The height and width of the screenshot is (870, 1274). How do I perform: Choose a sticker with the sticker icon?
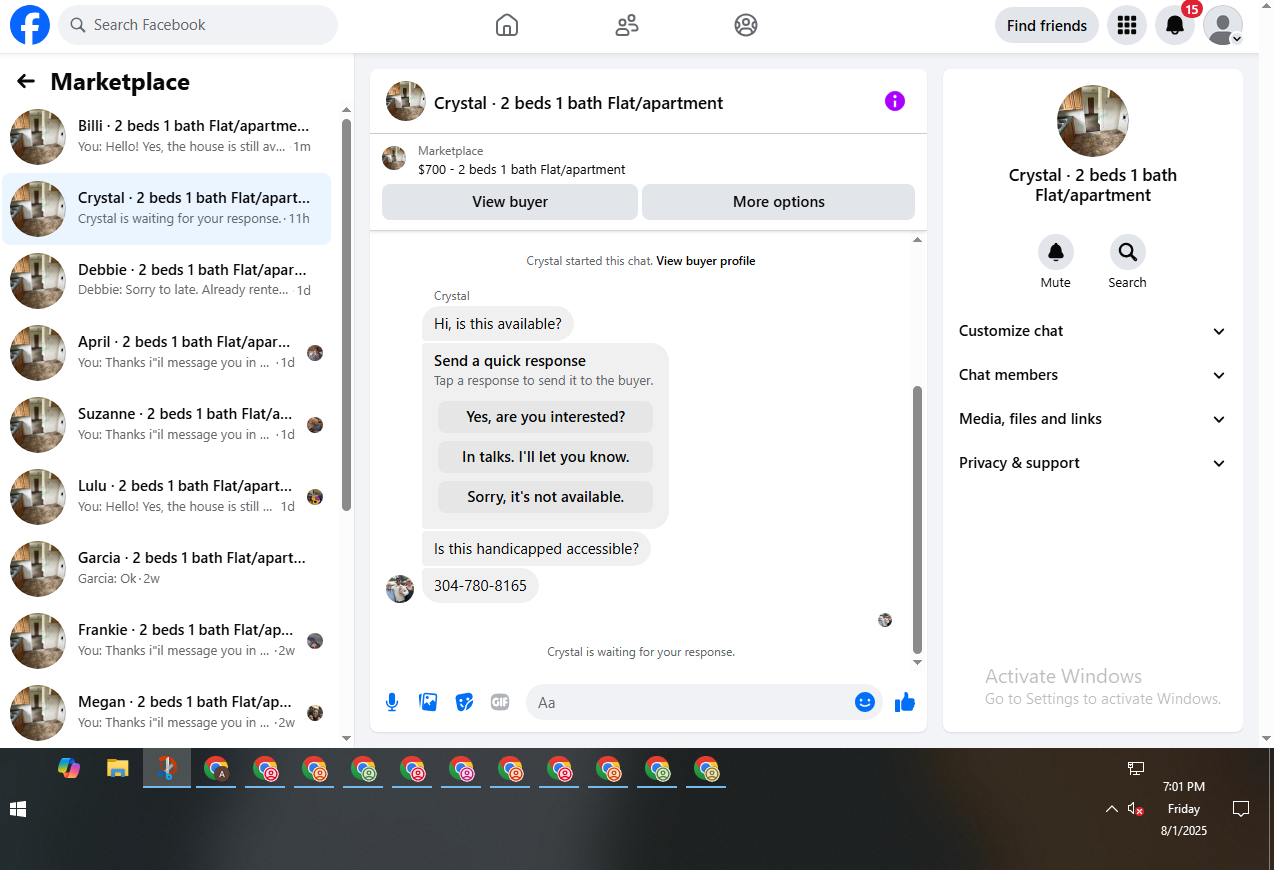[x=464, y=702]
